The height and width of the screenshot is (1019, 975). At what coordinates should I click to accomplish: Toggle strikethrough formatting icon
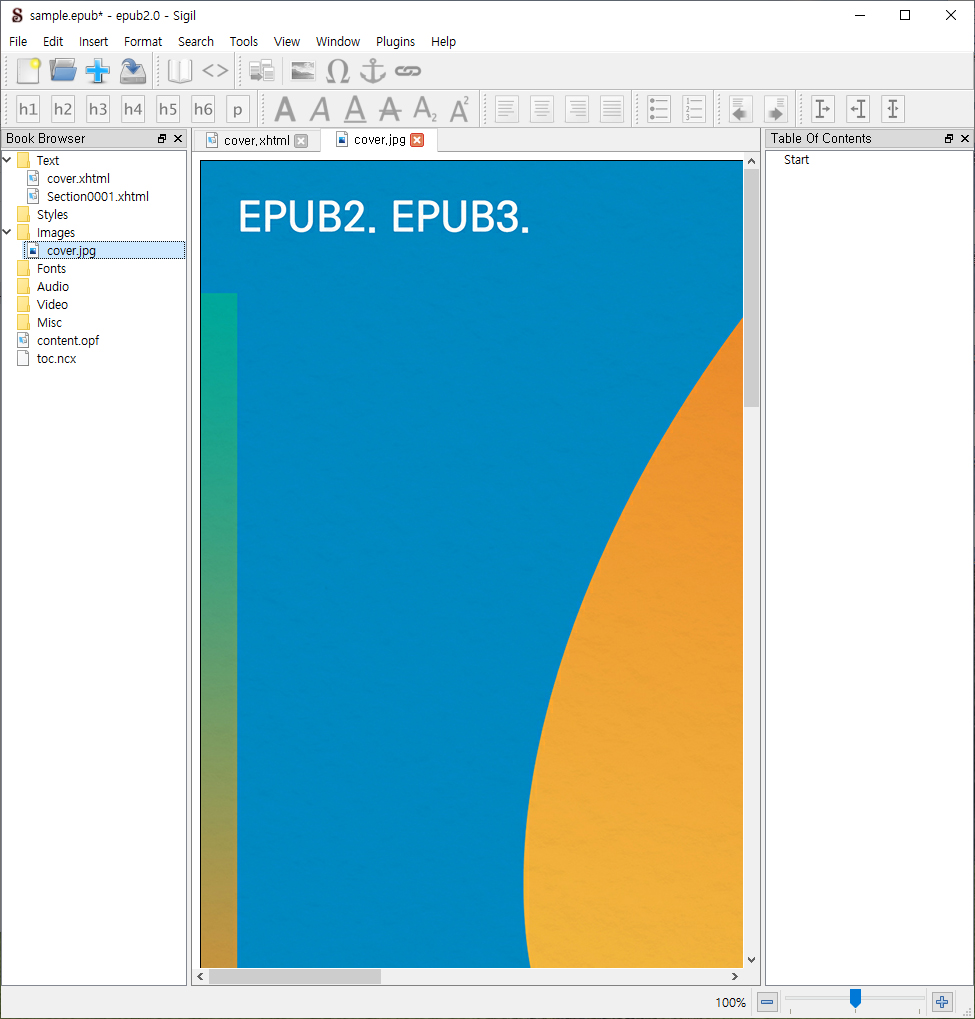point(390,109)
